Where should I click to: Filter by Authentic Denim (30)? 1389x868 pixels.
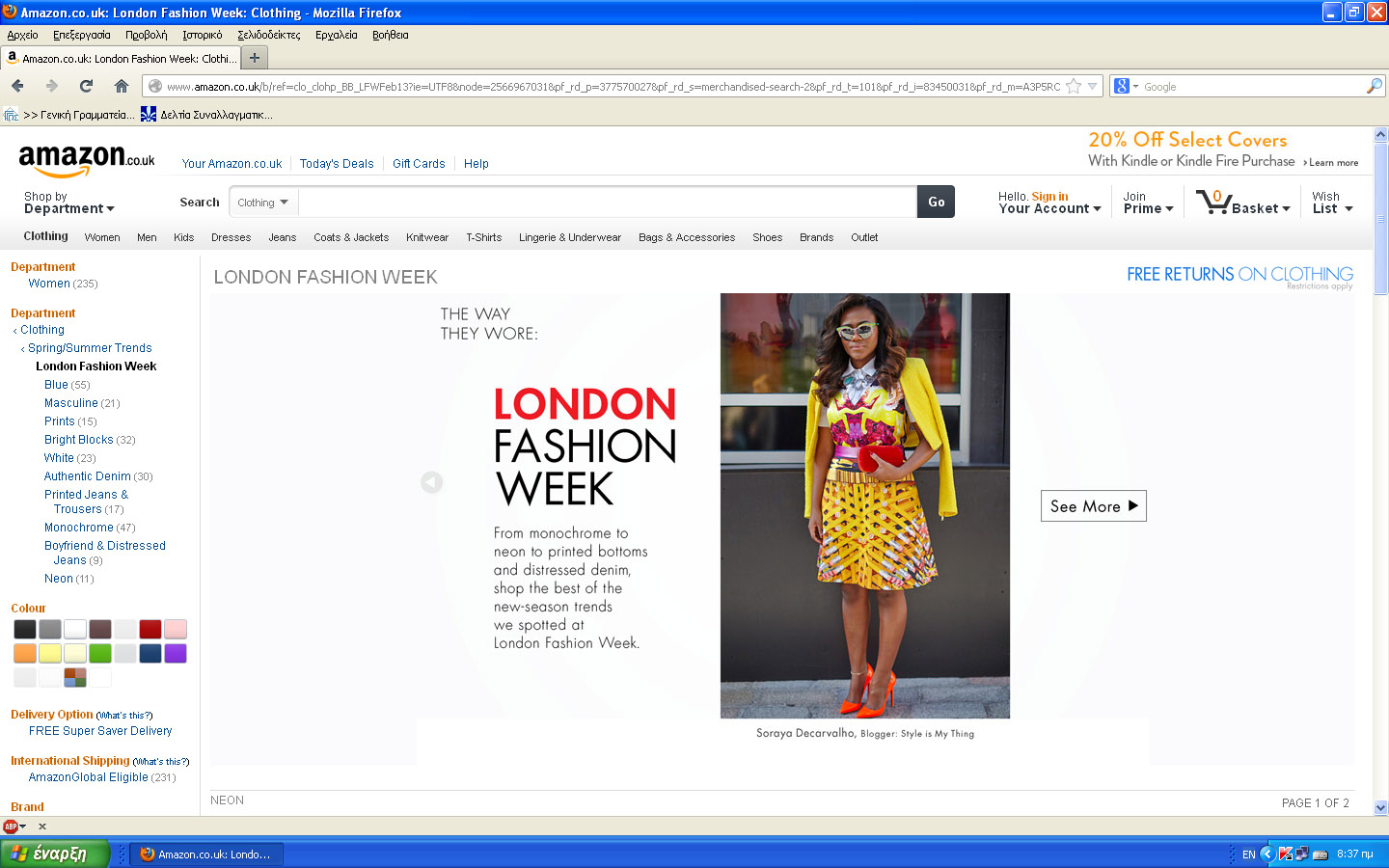click(x=98, y=476)
